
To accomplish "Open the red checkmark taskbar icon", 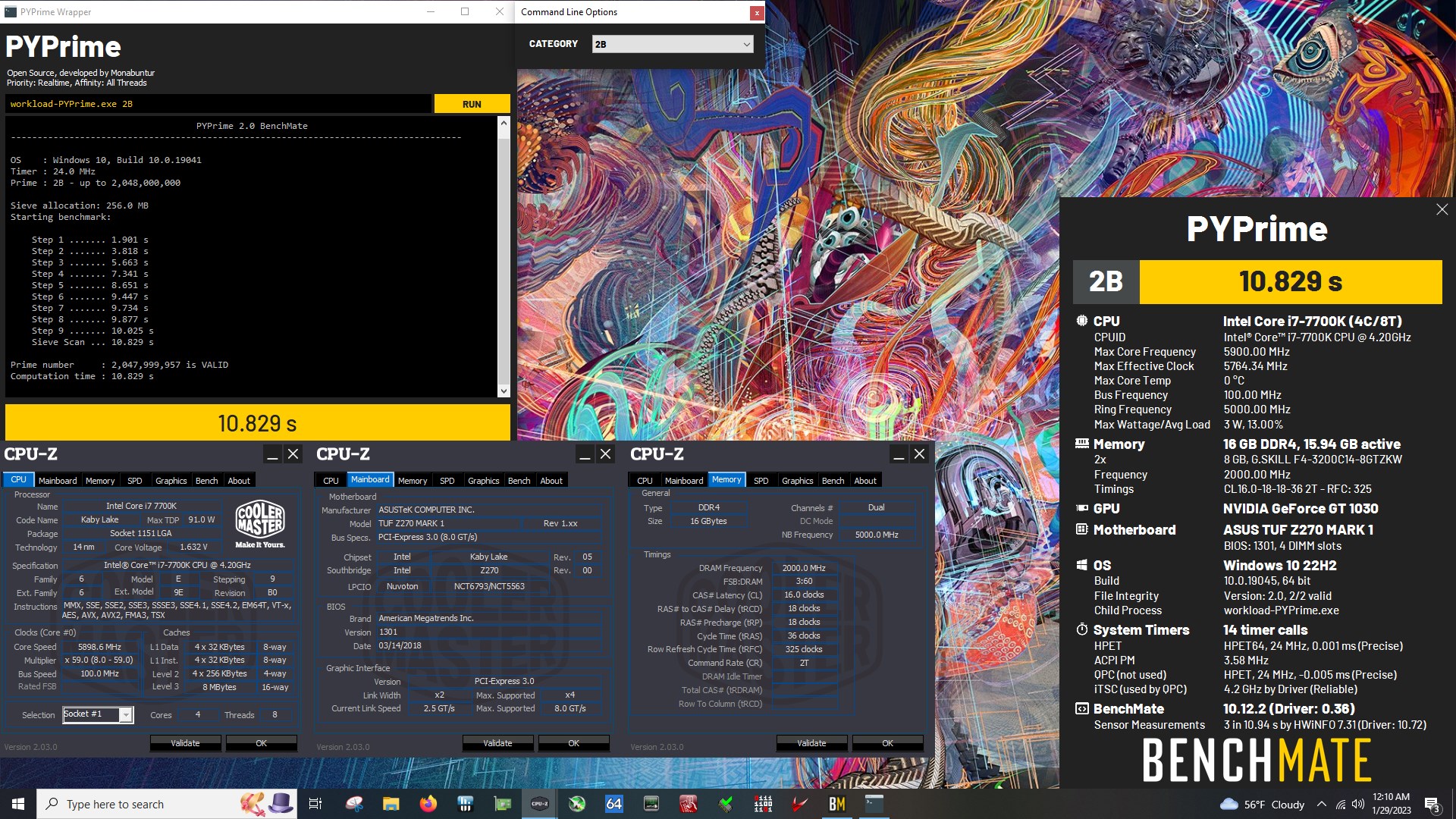I will click(x=800, y=804).
